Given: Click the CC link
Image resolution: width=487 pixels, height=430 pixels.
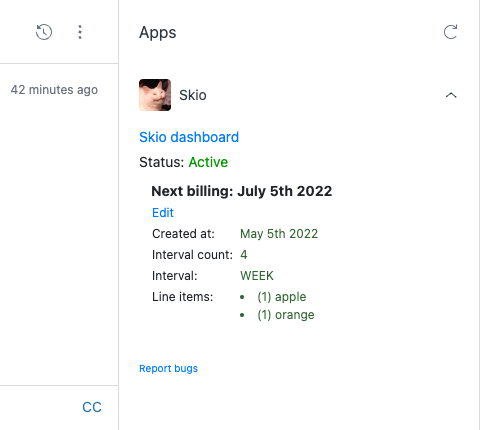Looking at the screenshot, I should tap(92, 407).
